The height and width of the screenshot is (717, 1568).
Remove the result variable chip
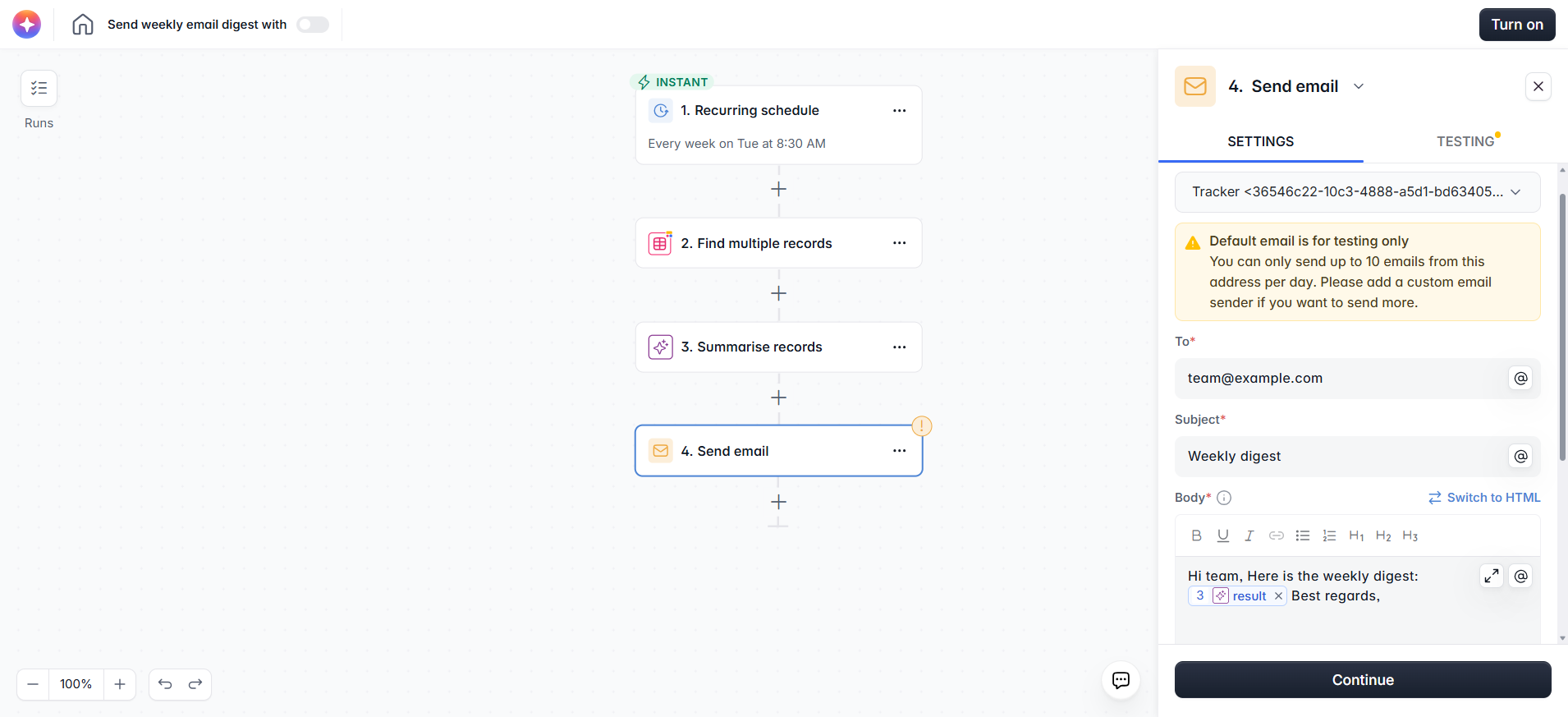pos(1278,596)
